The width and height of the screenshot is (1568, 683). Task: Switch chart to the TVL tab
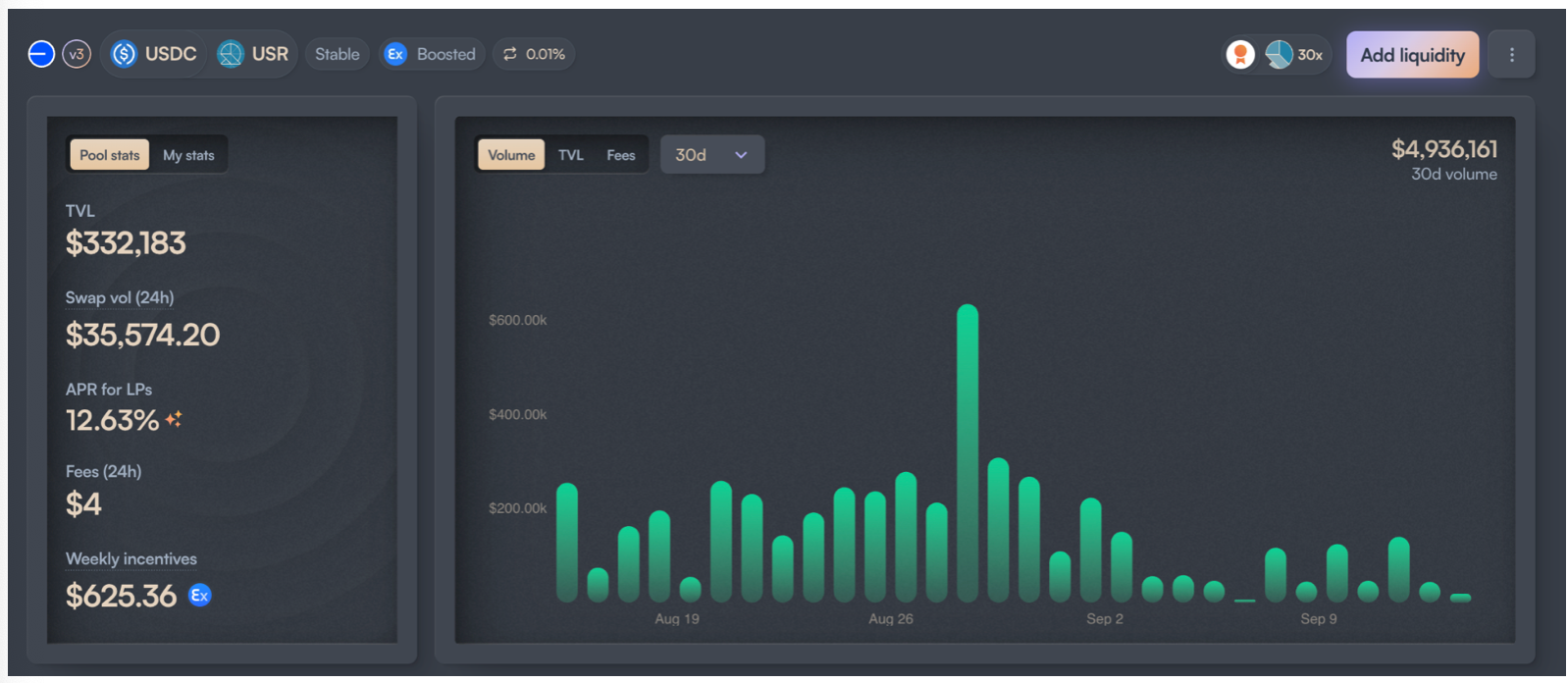click(x=571, y=155)
